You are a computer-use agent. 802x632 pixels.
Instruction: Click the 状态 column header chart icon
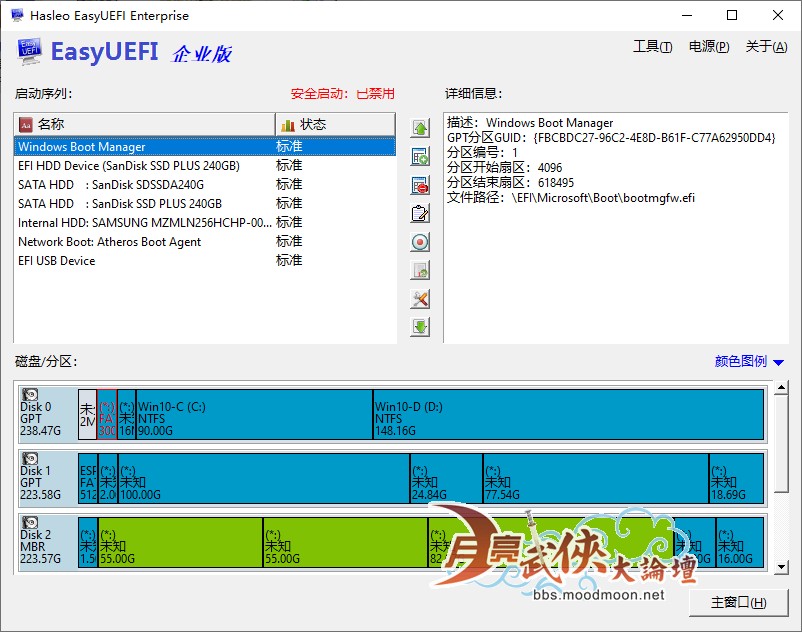point(288,125)
